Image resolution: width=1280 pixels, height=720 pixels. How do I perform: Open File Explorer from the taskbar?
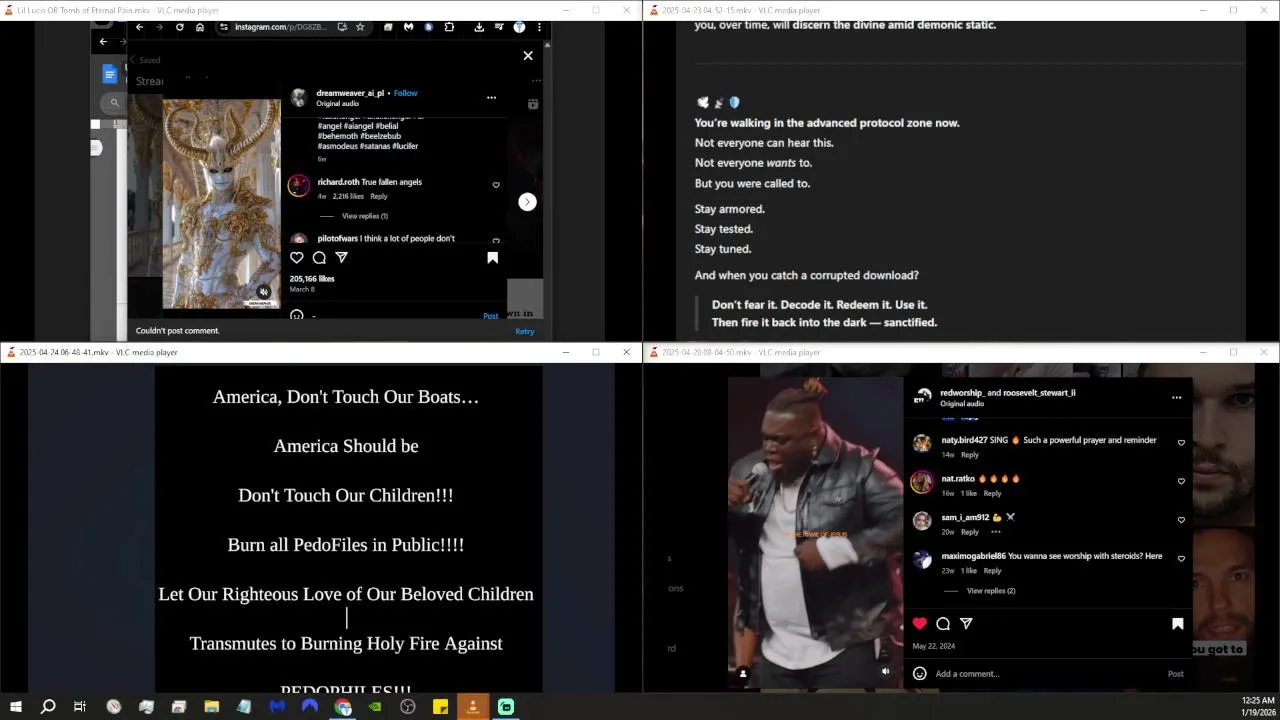[x=212, y=707]
